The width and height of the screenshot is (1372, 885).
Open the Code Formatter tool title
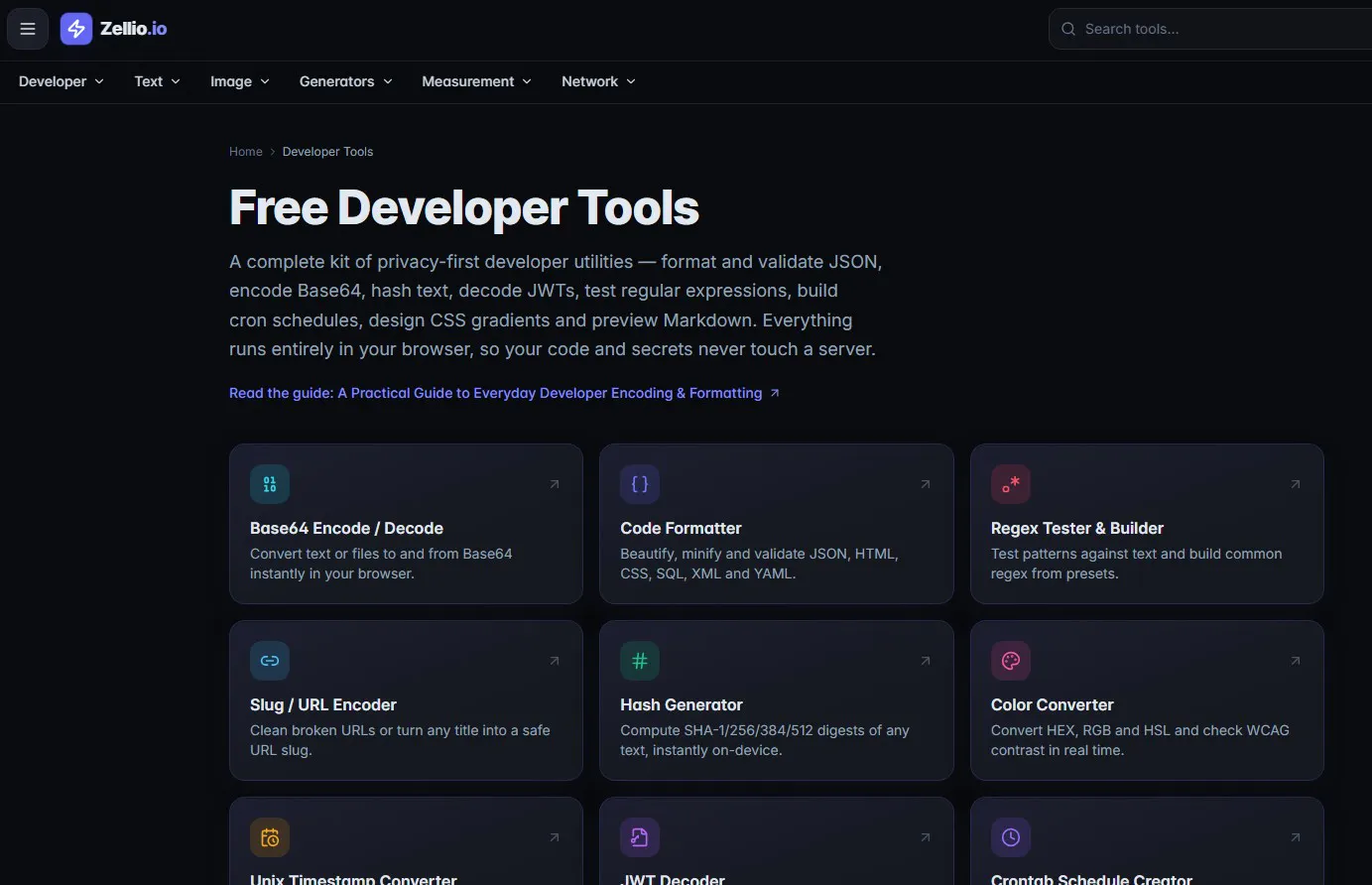point(681,528)
